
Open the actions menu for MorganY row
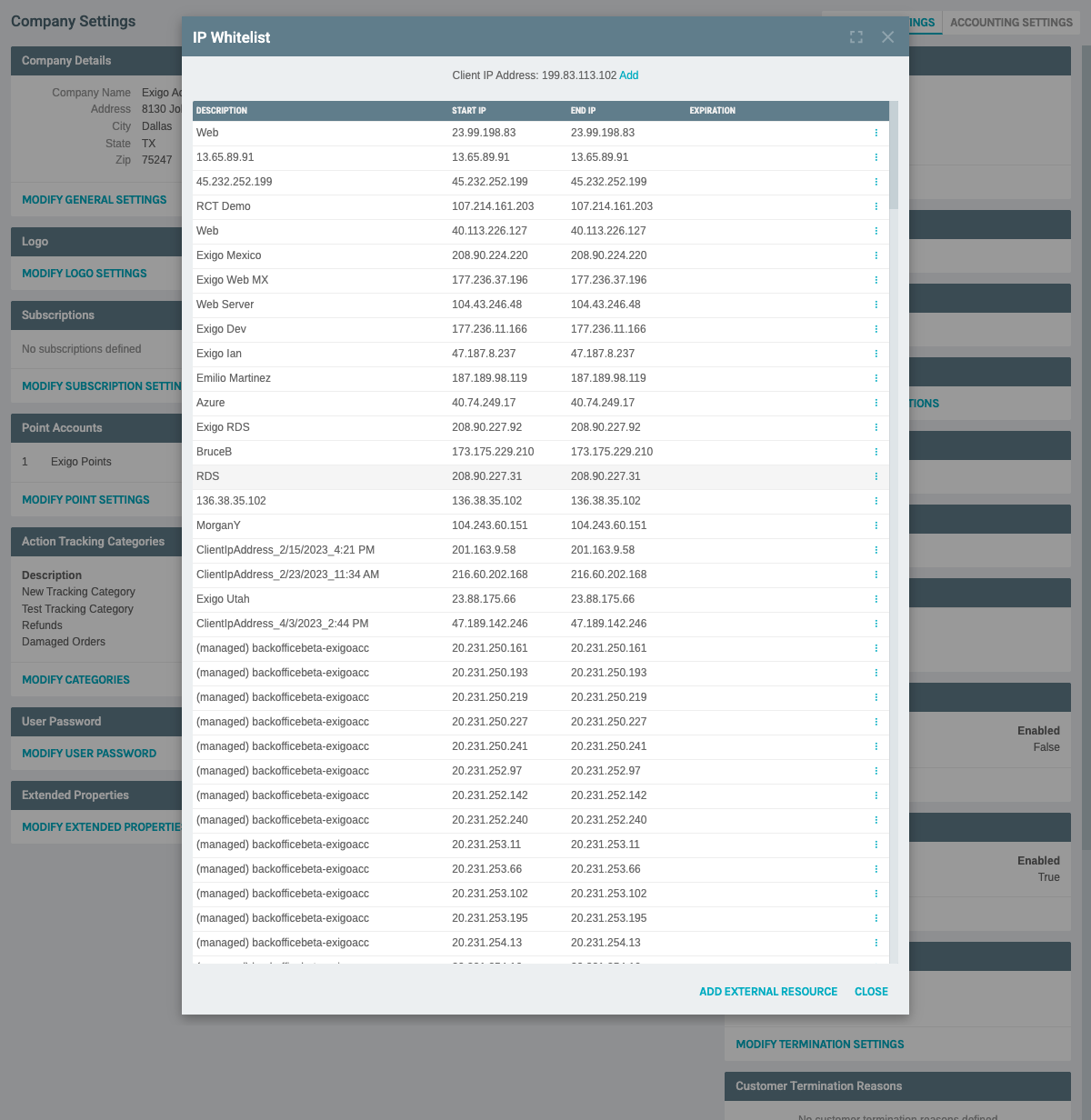pos(876,525)
